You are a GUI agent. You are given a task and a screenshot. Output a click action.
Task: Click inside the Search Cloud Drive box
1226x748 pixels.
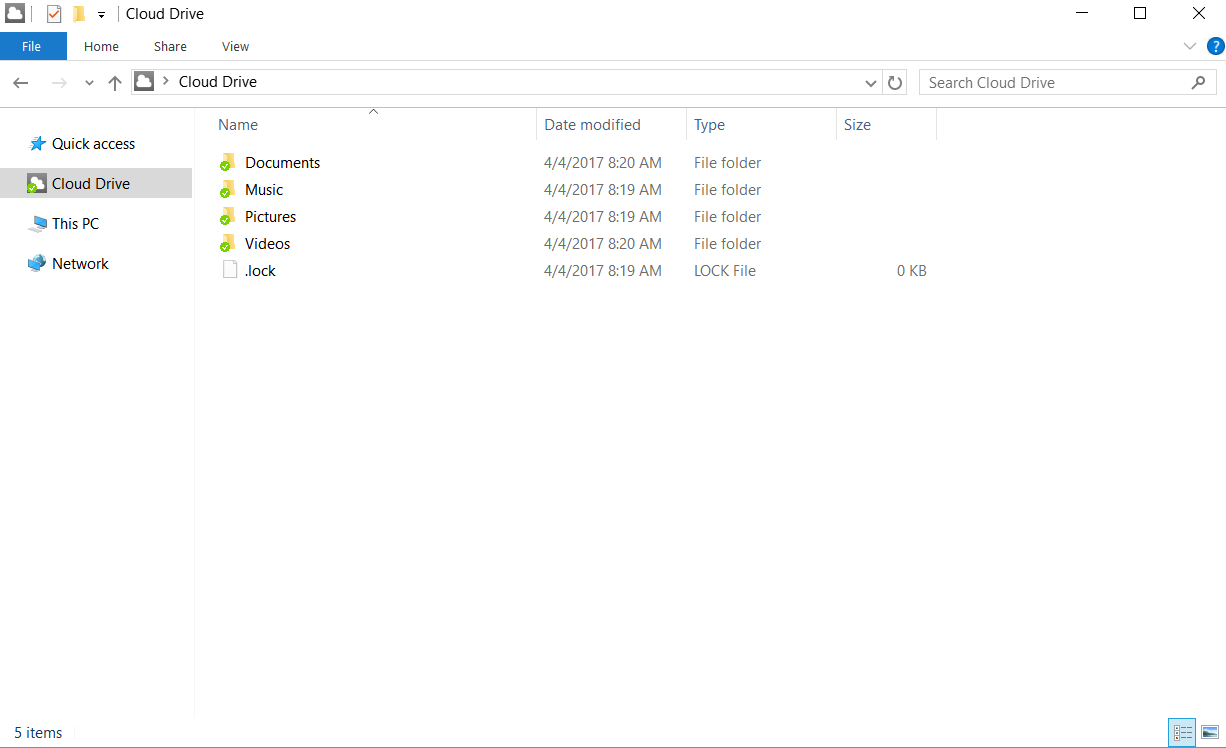pyautogui.click(x=1050, y=82)
